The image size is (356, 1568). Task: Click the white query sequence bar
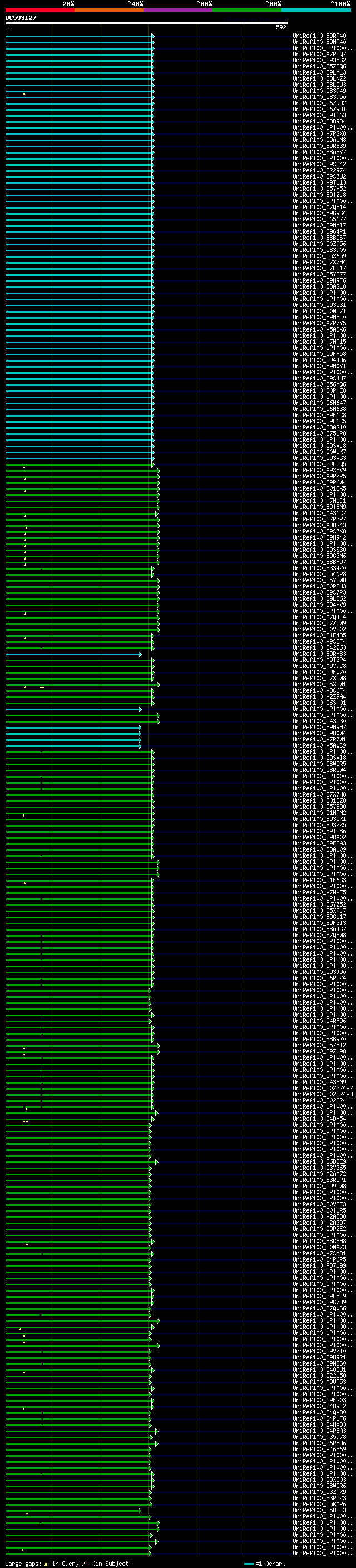pyautogui.click(x=147, y=23)
